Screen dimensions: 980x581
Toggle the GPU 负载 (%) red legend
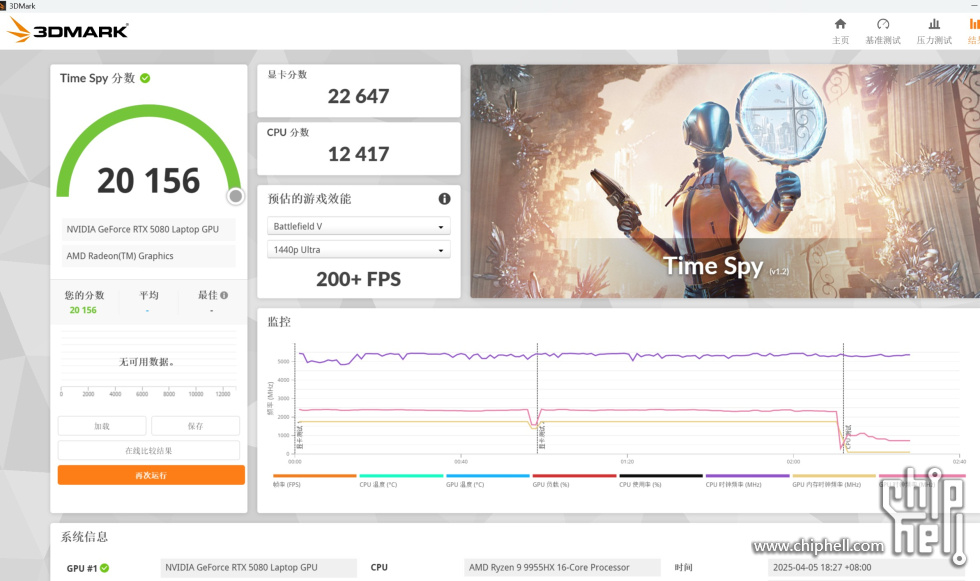tap(574, 480)
